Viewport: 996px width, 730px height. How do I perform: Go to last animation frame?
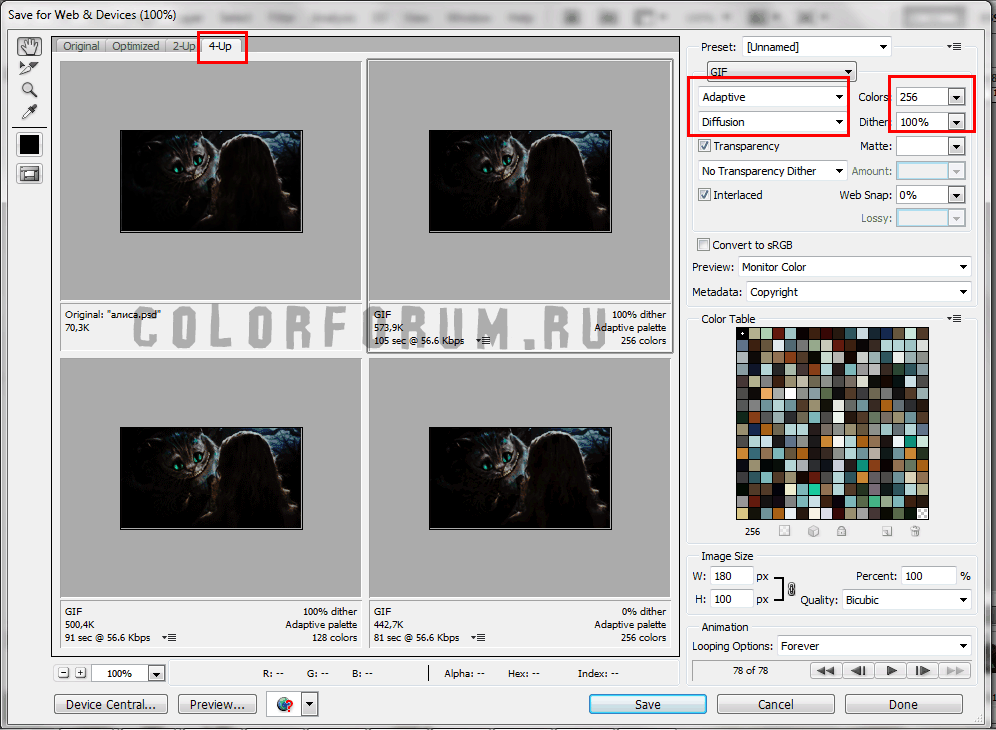(955, 670)
